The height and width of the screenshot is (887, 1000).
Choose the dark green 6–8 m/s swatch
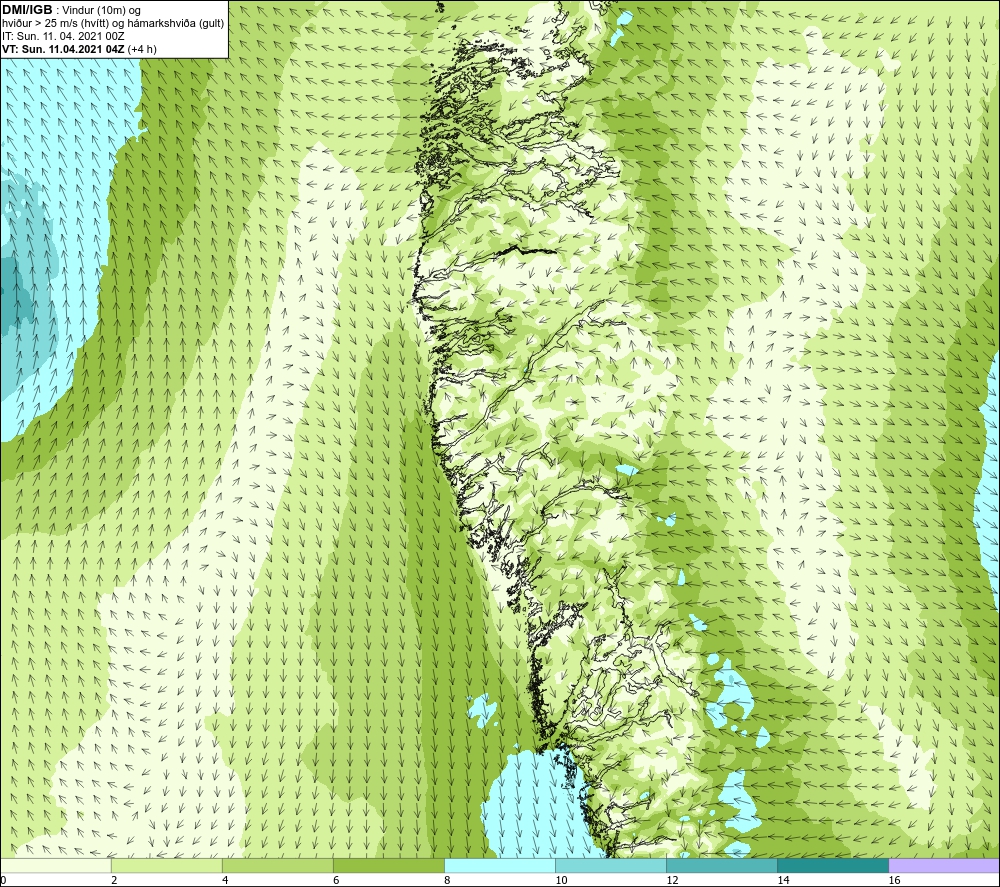click(388, 865)
